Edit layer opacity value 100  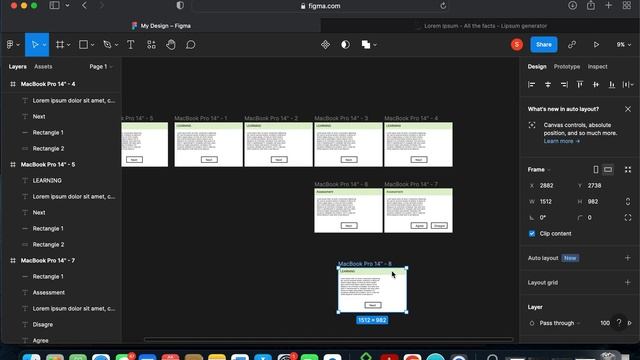tap(605, 323)
